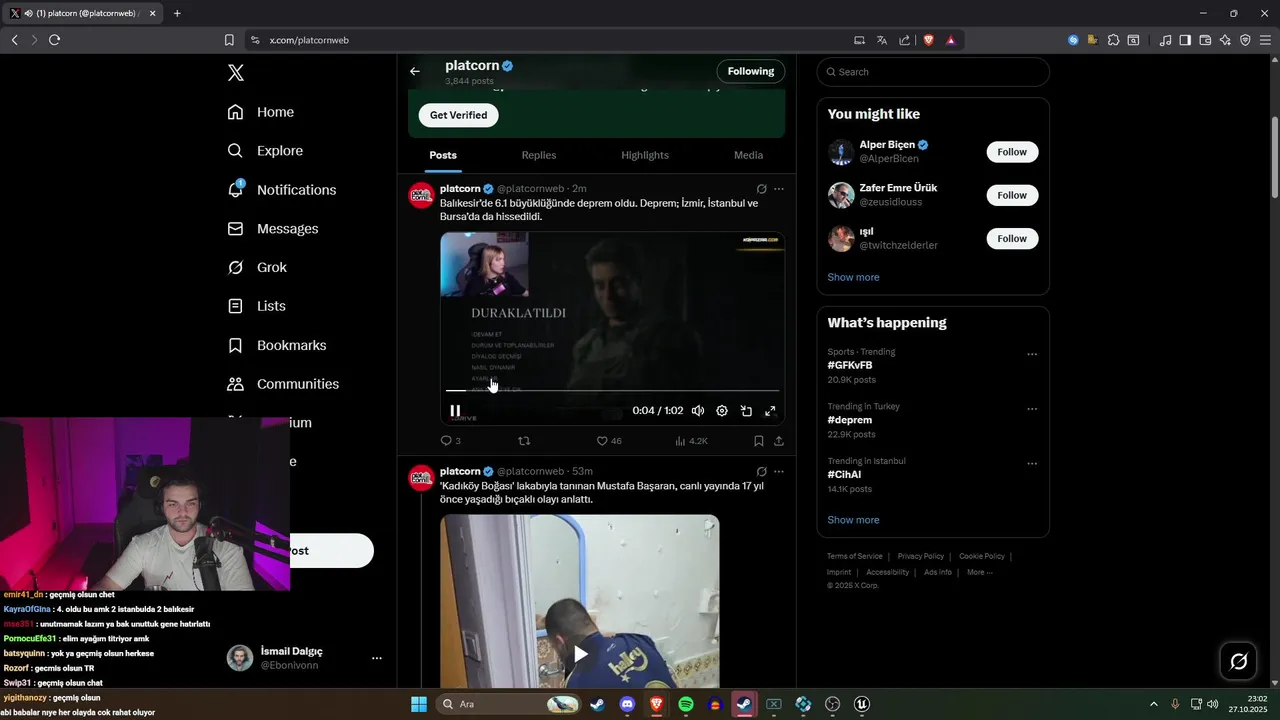This screenshot has width=1280, height=720.
Task: Switch to the Media tab
Action: coord(748,155)
